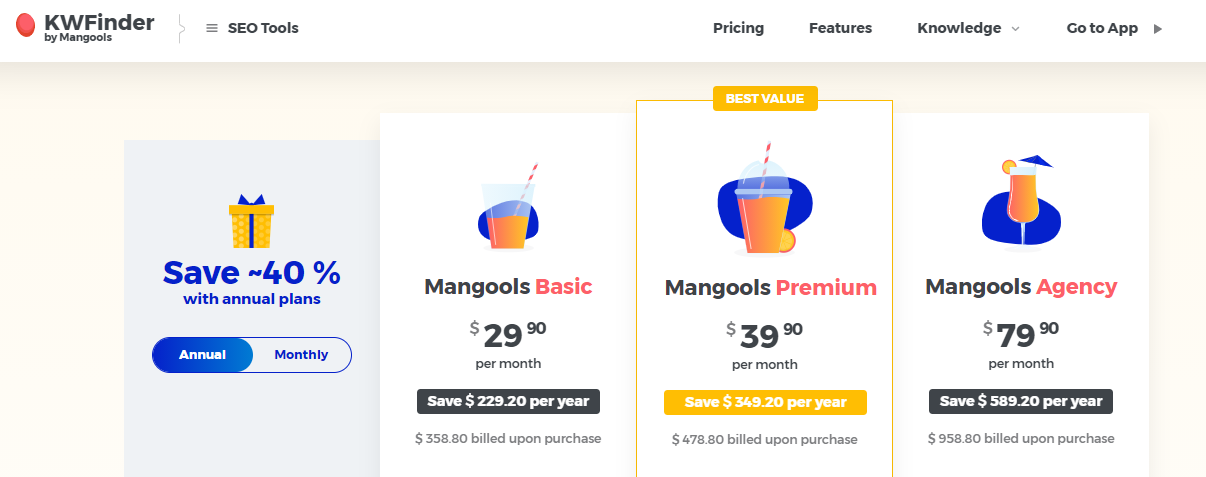Click the Mangools Basic drink illustration
This screenshot has width=1206, height=477.
pos(508,210)
